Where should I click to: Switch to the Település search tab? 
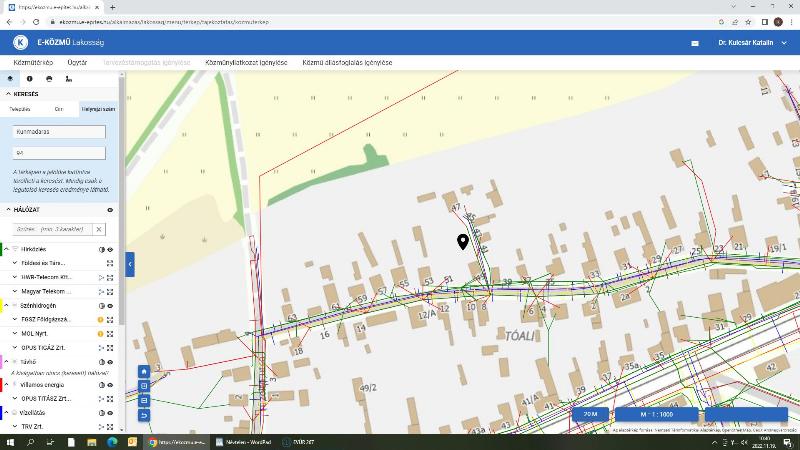[x=20, y=109]
